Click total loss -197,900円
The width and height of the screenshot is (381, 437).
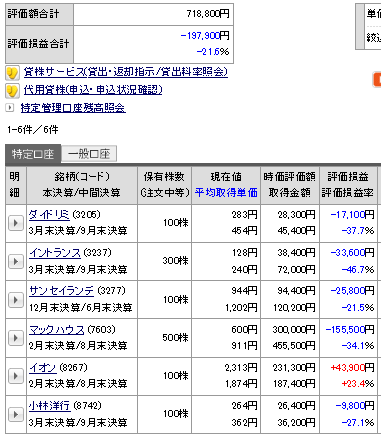click(205, 36)
